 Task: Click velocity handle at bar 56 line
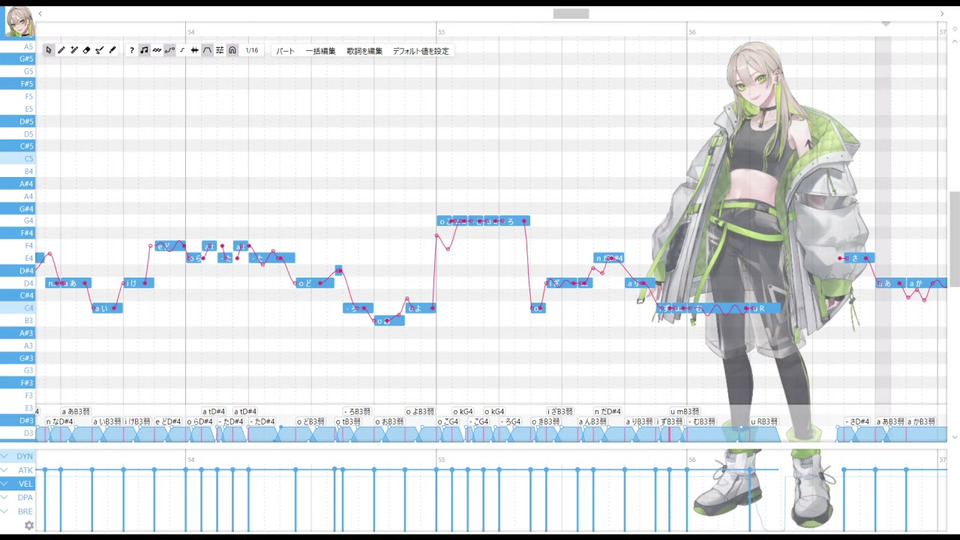[x=687, y=470]
